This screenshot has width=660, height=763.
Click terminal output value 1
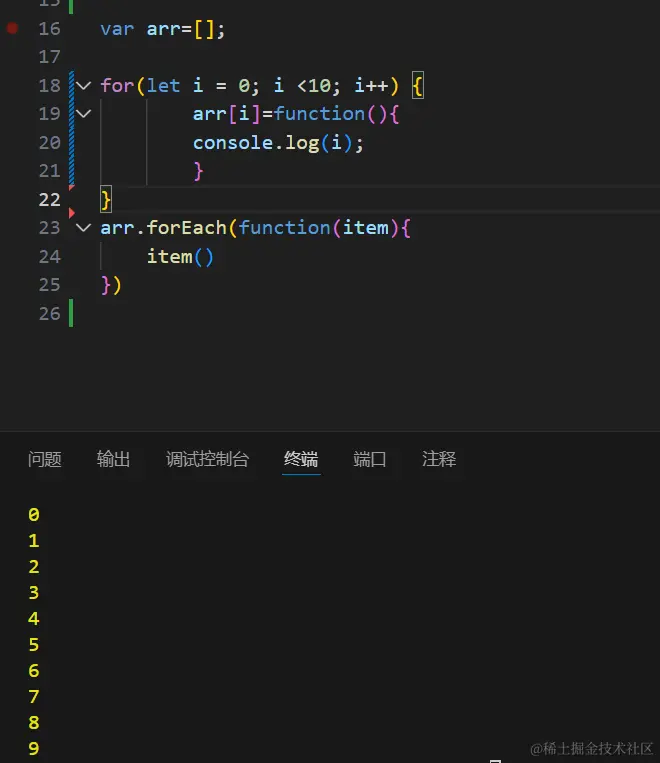click(x=34, y=541)
